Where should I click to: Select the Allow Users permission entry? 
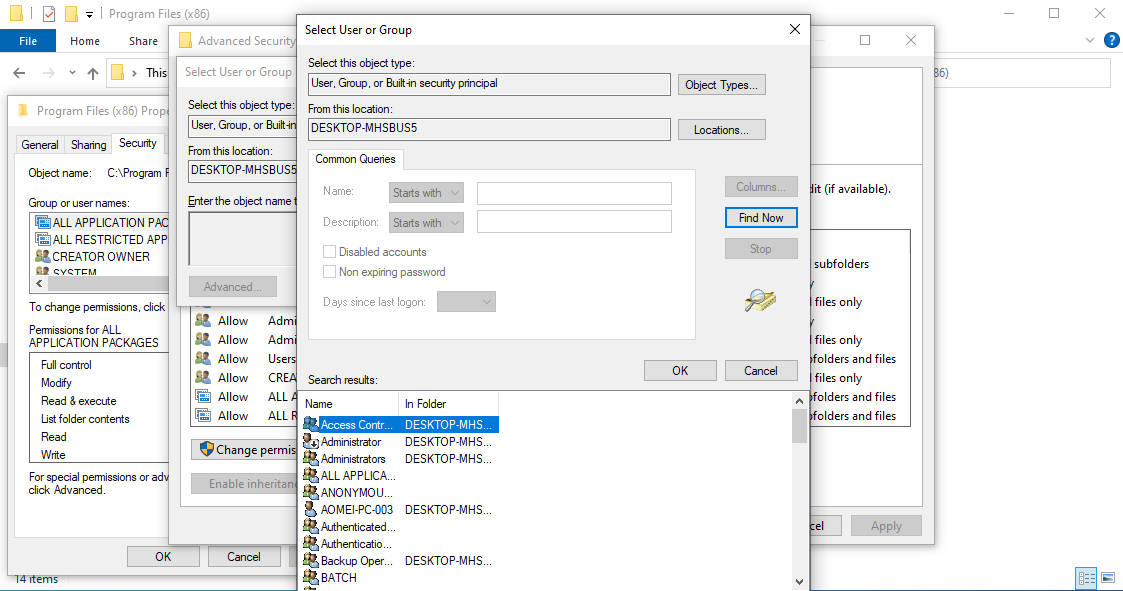(246, 359)
